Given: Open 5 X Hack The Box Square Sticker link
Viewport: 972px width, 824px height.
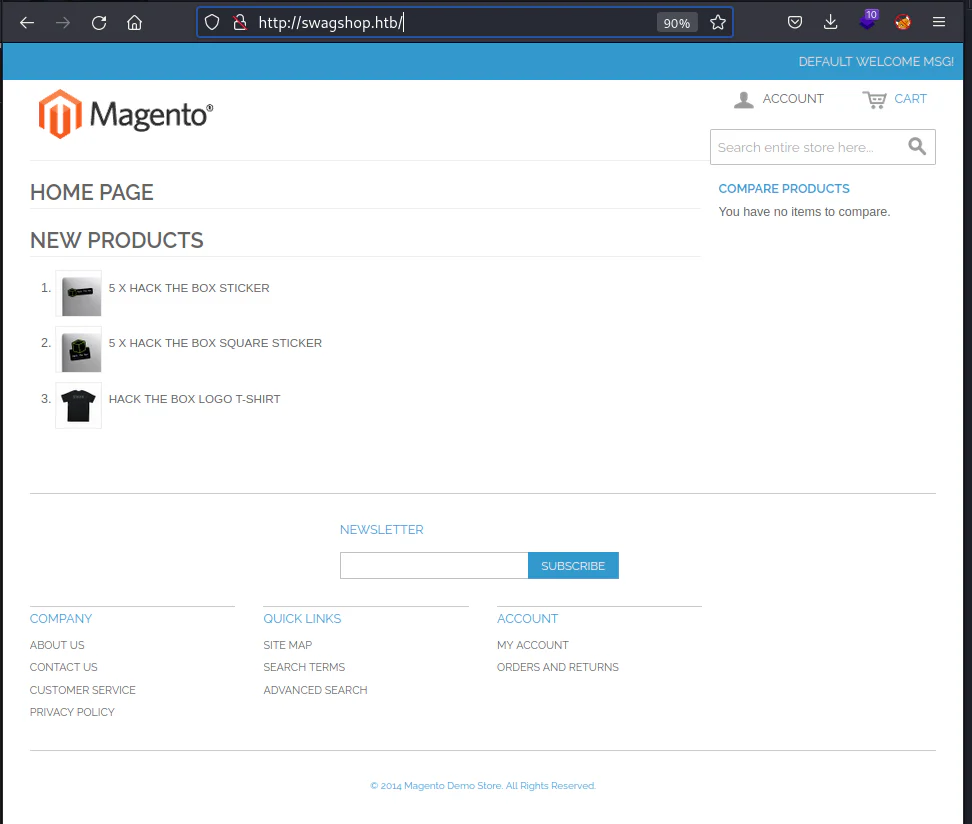Looking at the screenshot, I should 215,343.
